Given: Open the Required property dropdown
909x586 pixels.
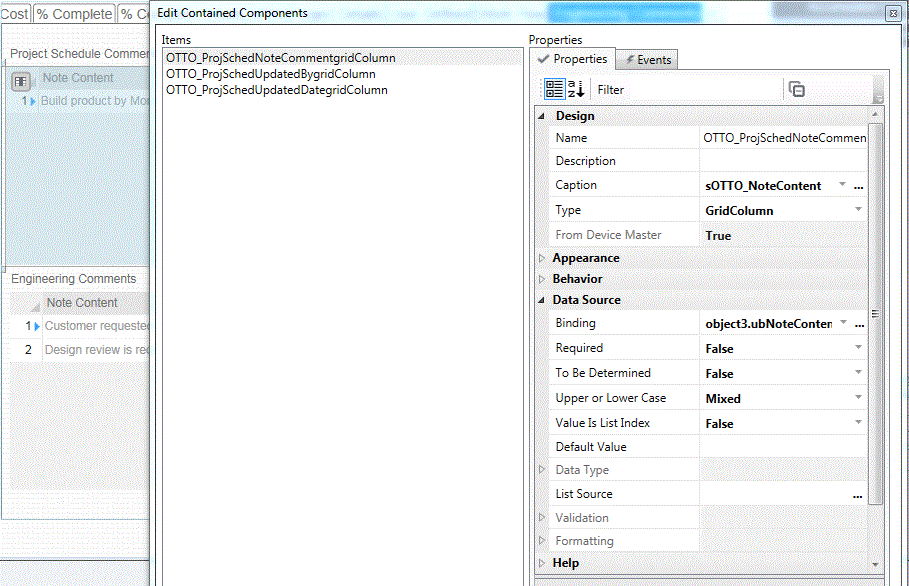Looking at the screenshot, I should 855,348.
